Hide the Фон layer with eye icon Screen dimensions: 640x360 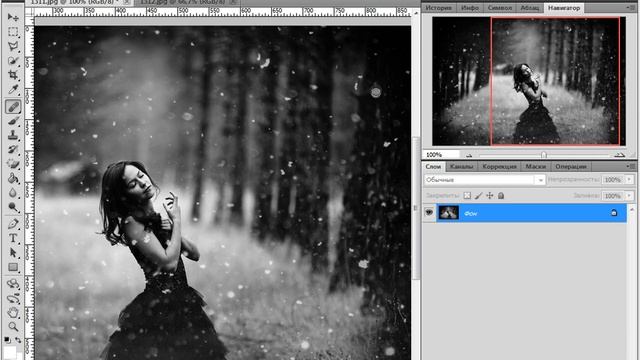[429, 213]
